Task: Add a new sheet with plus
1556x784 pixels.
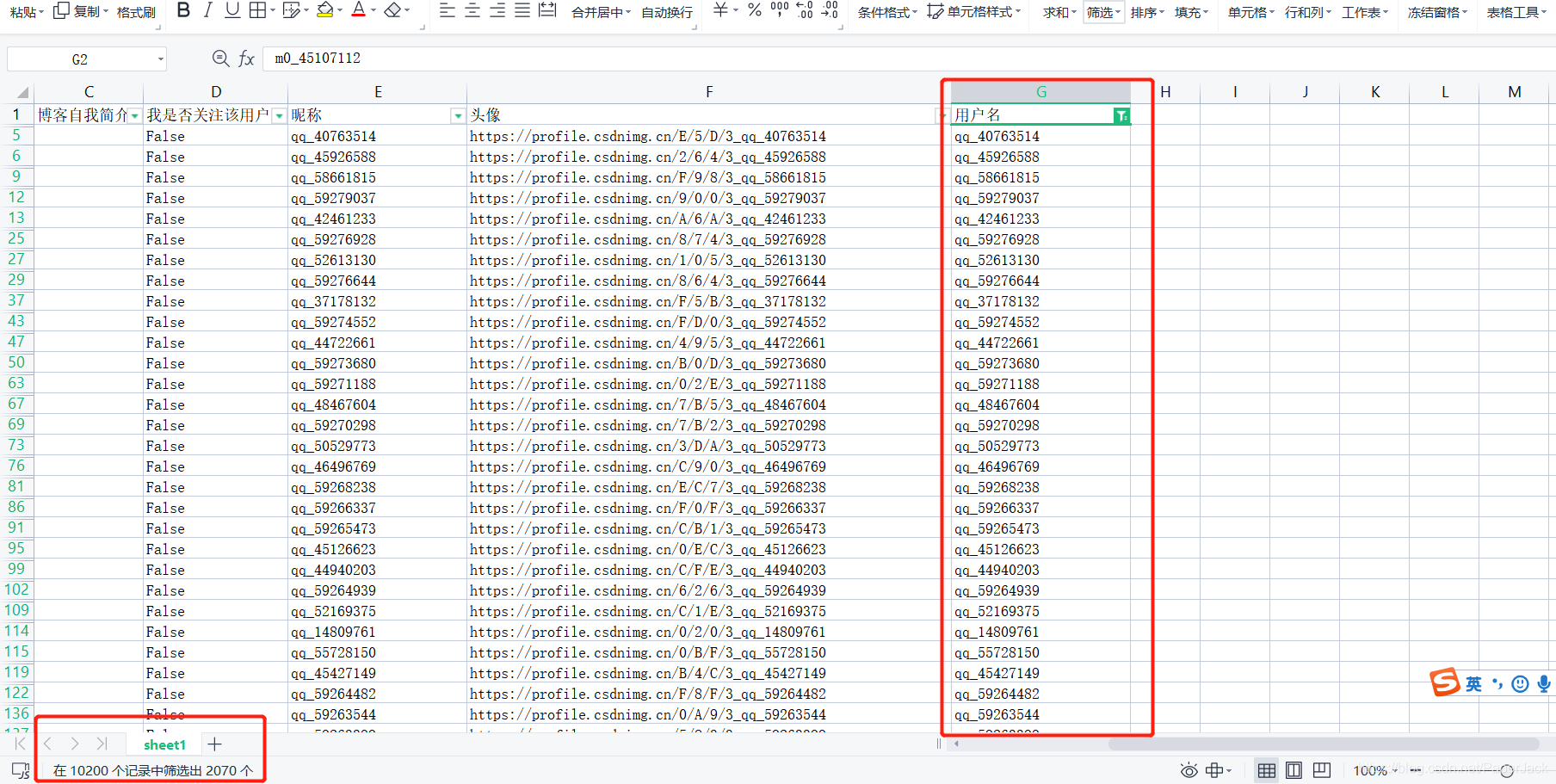Action: (x=215, y=744)
